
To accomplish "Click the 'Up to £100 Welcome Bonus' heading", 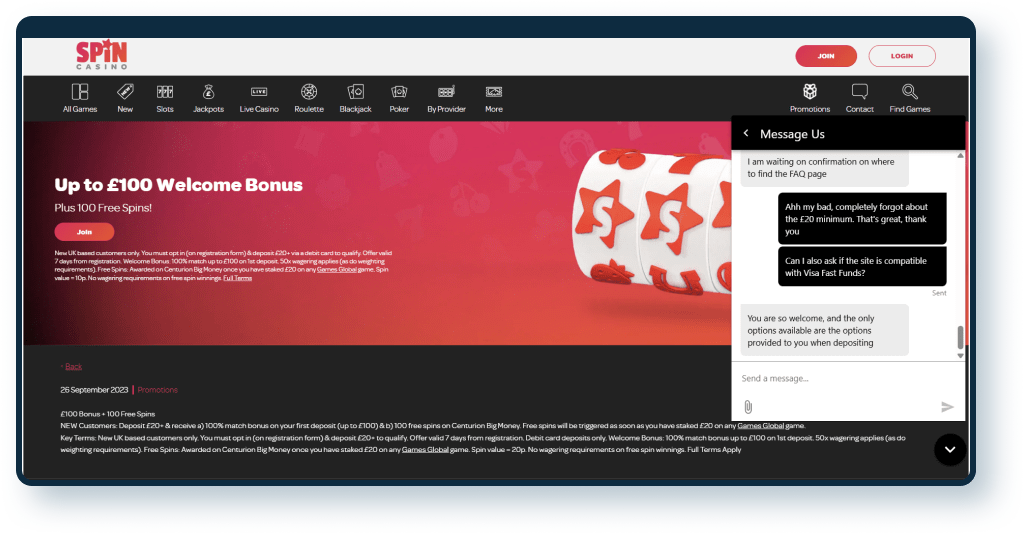I will [x=178, y=185].
